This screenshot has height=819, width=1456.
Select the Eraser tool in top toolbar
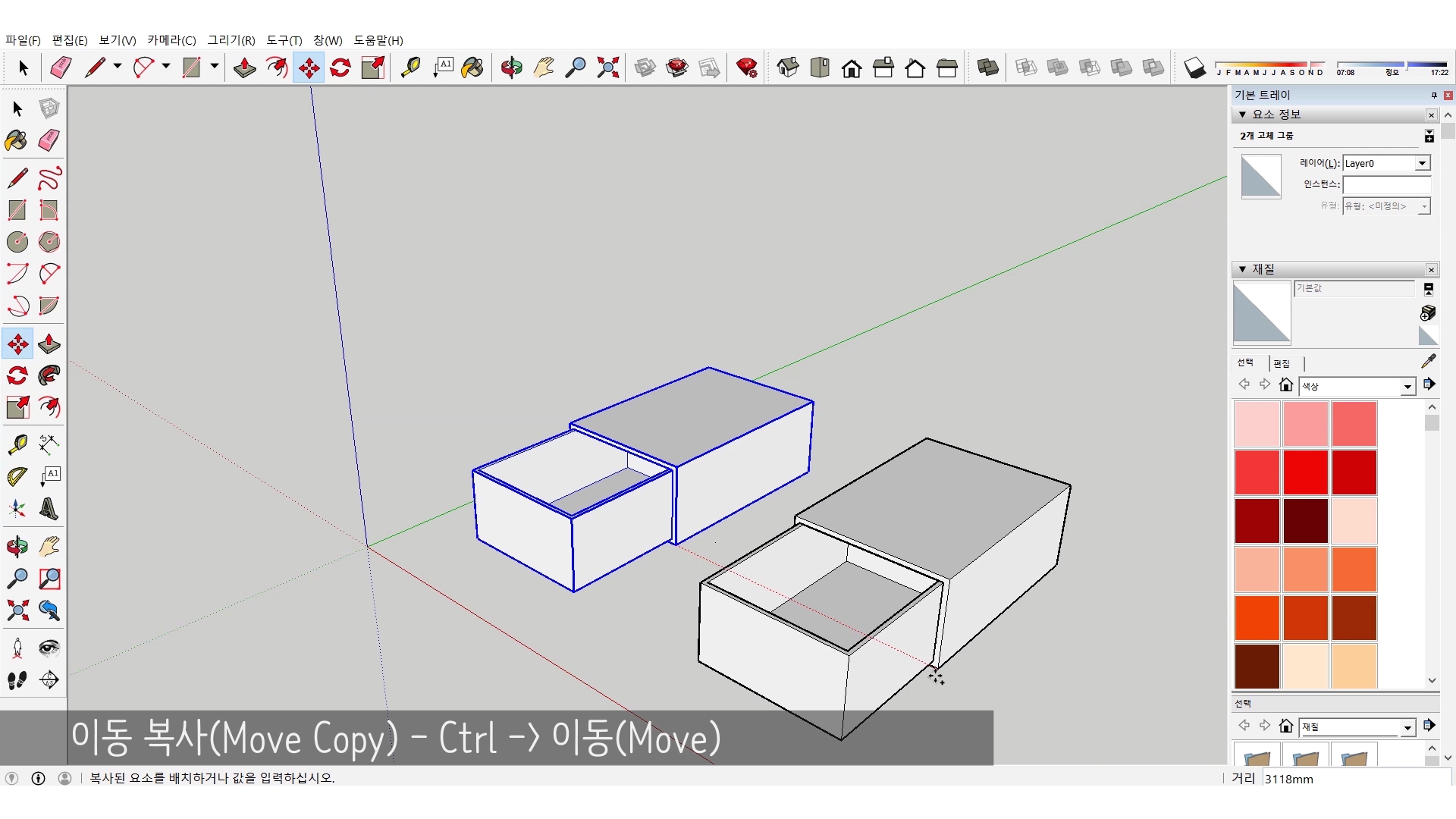click(61, 67)
